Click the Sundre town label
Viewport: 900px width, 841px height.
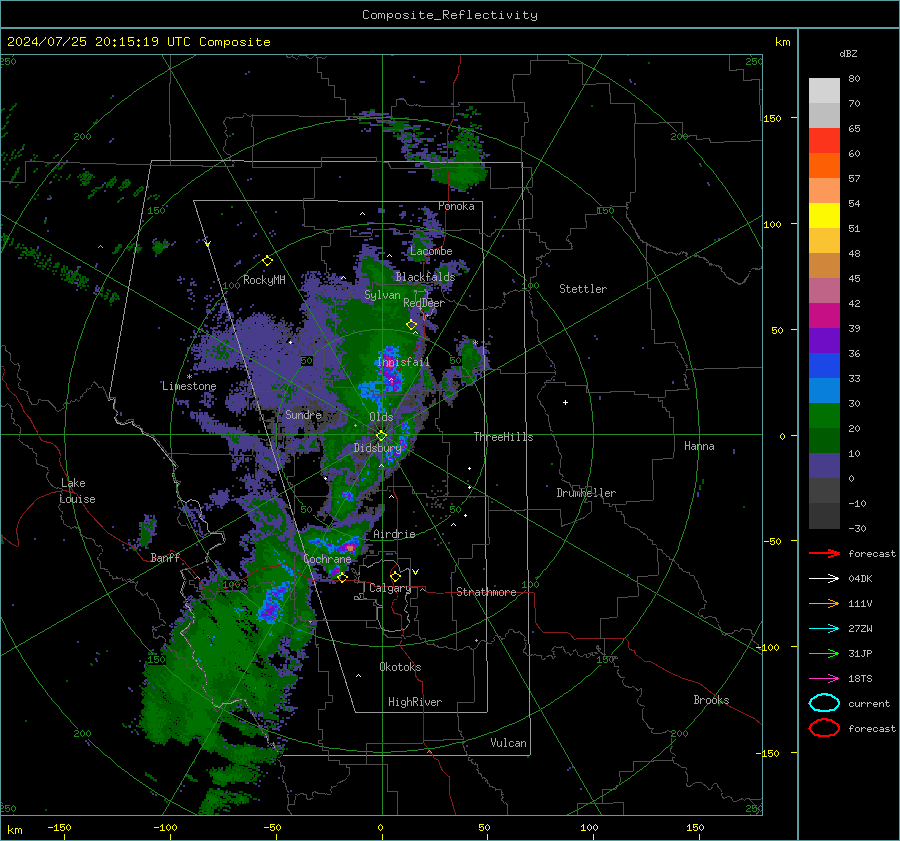[303, 415]
